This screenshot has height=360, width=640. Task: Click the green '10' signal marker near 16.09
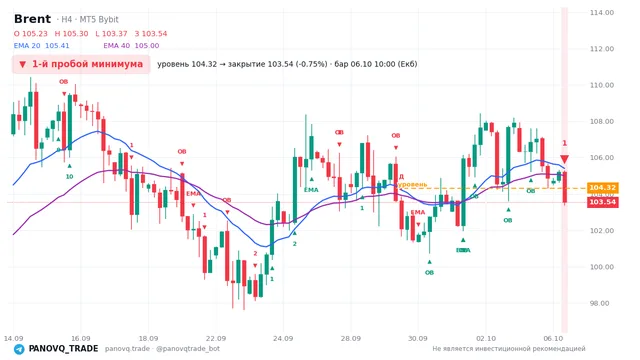[x=69, y=177]
